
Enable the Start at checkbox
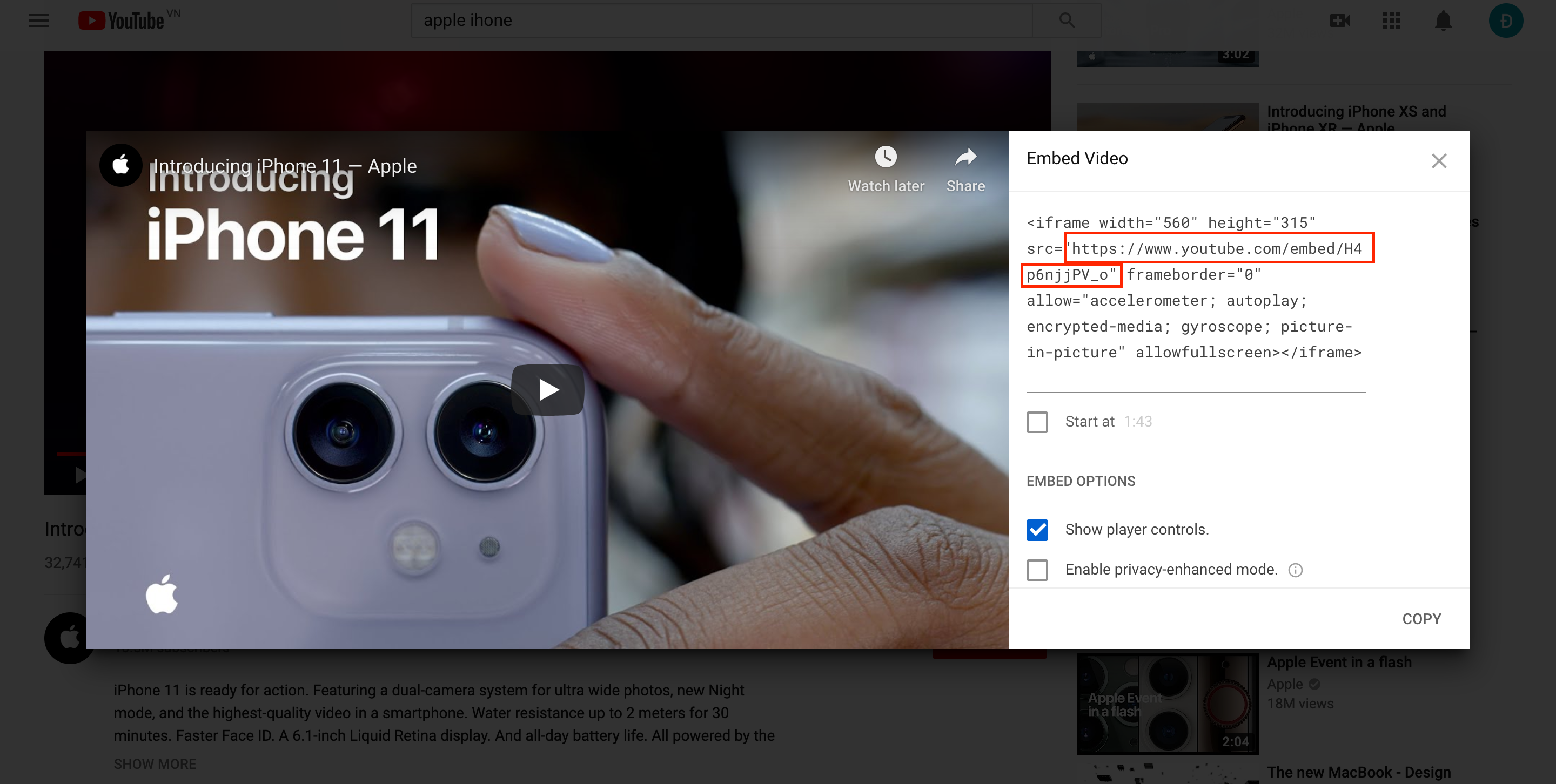point(1037,422)
